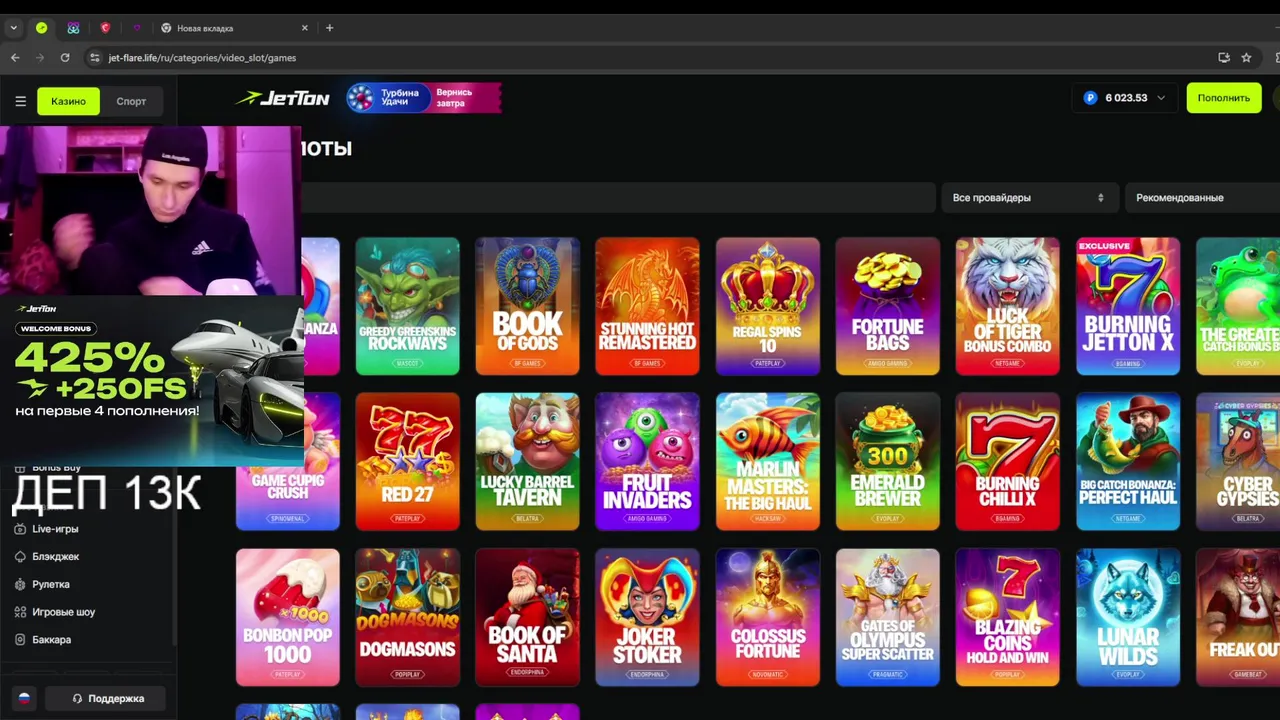
Task: Open the Bonbon Pop 1000 slot
Action: 287,617
